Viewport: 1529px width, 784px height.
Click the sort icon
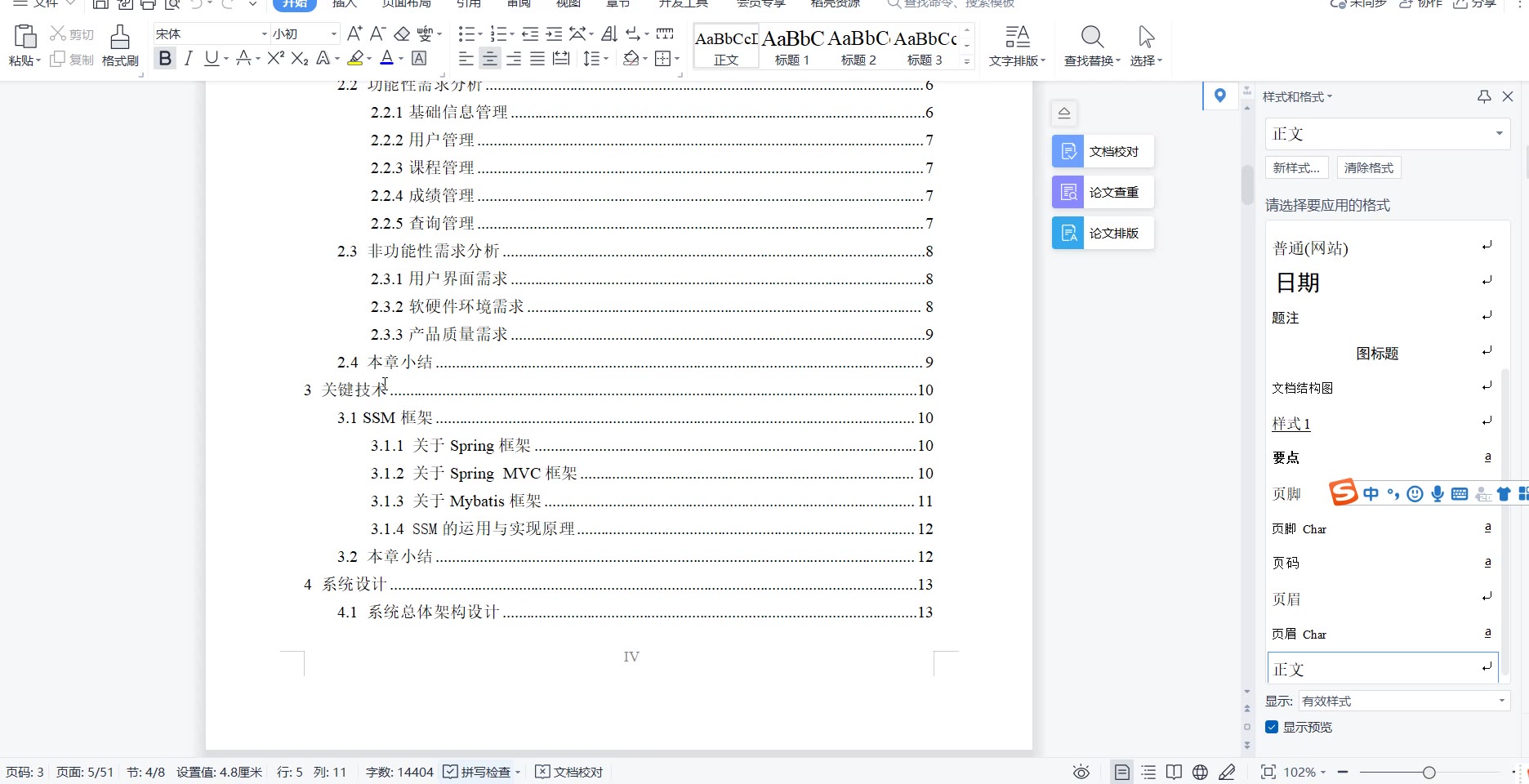tap(609, 33)
